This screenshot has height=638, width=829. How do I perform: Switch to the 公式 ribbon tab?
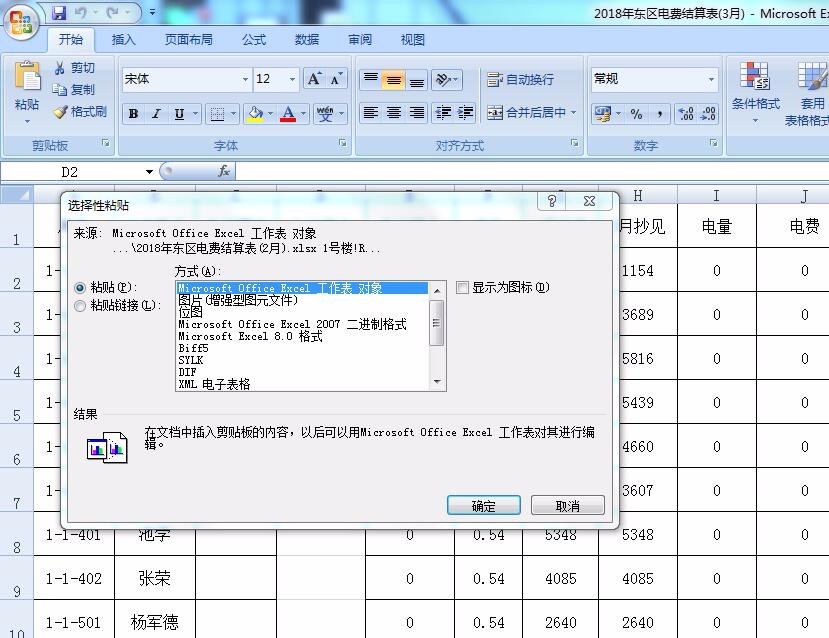pyautogui.click(x=254, y=40)
